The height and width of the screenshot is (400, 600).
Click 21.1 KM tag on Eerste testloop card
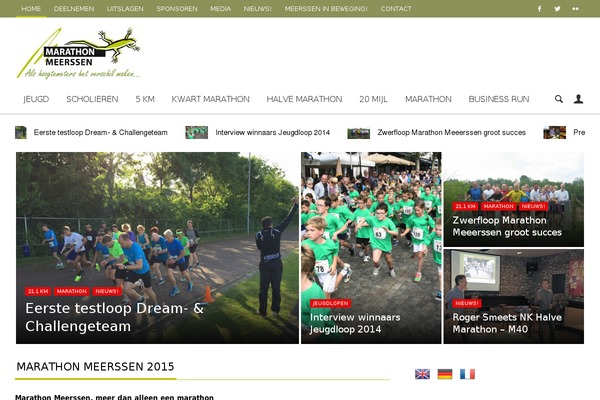(38, 291)
